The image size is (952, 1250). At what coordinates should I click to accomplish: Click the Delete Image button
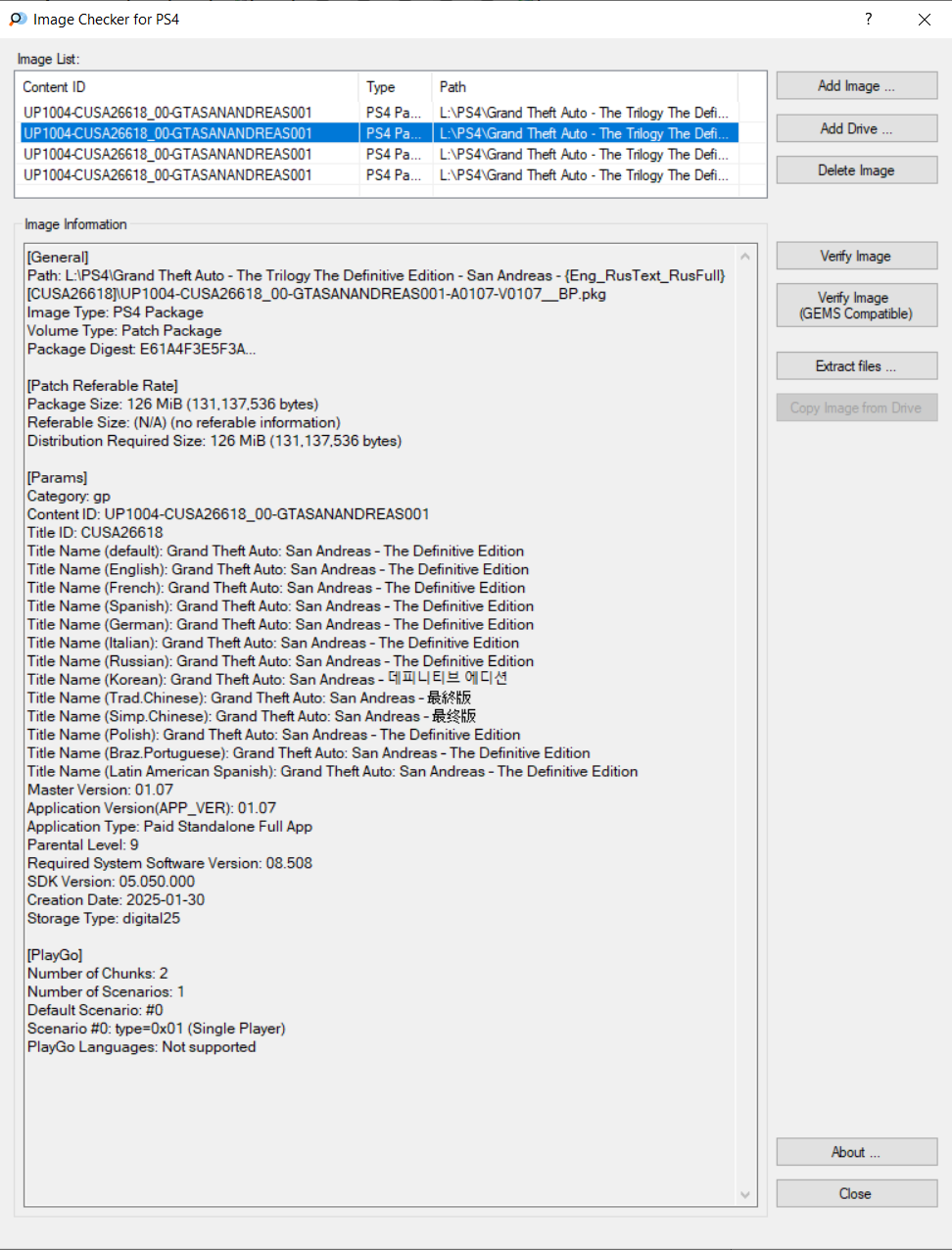(857, 170)
